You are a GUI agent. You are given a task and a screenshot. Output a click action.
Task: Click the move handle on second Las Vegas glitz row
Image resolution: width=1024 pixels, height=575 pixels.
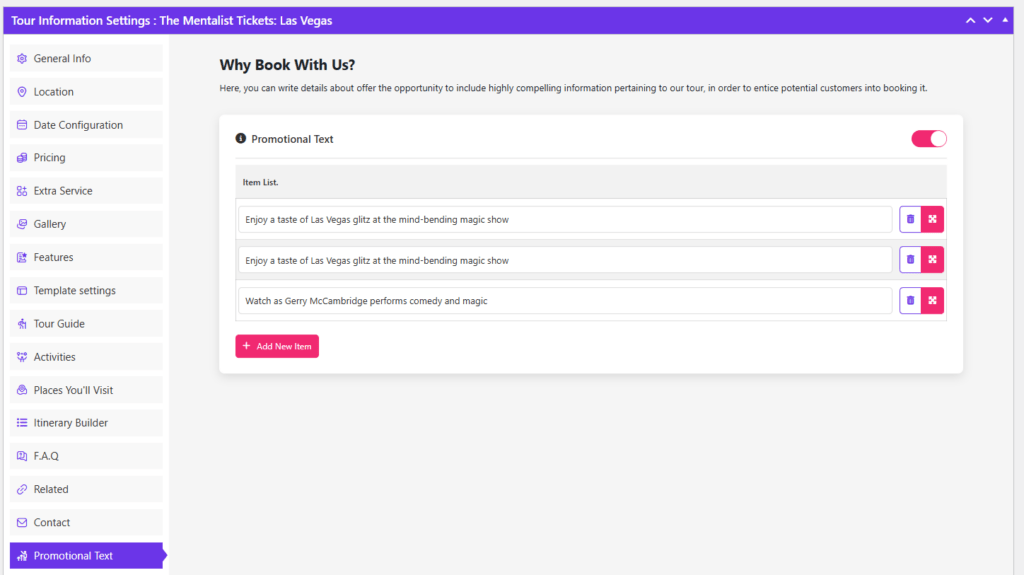933,260
